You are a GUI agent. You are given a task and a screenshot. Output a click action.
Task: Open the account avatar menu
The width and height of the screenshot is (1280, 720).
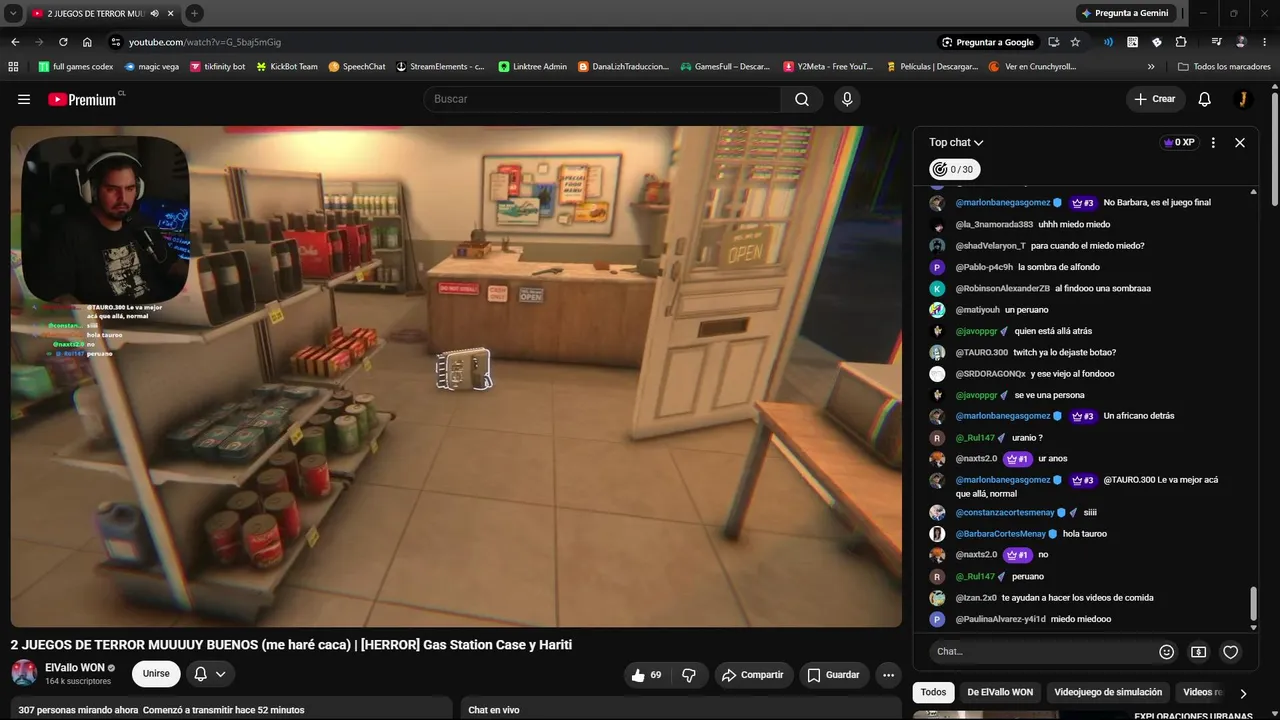point(1243,99)
